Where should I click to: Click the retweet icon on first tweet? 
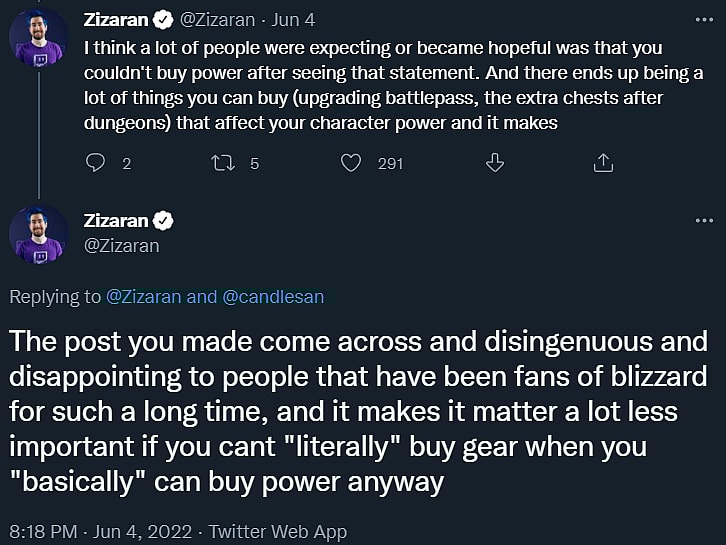(x=224, y=162)
